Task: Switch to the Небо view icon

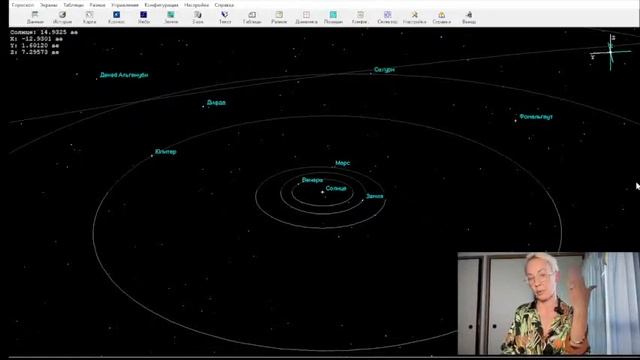Action: [x=144, y=17]
